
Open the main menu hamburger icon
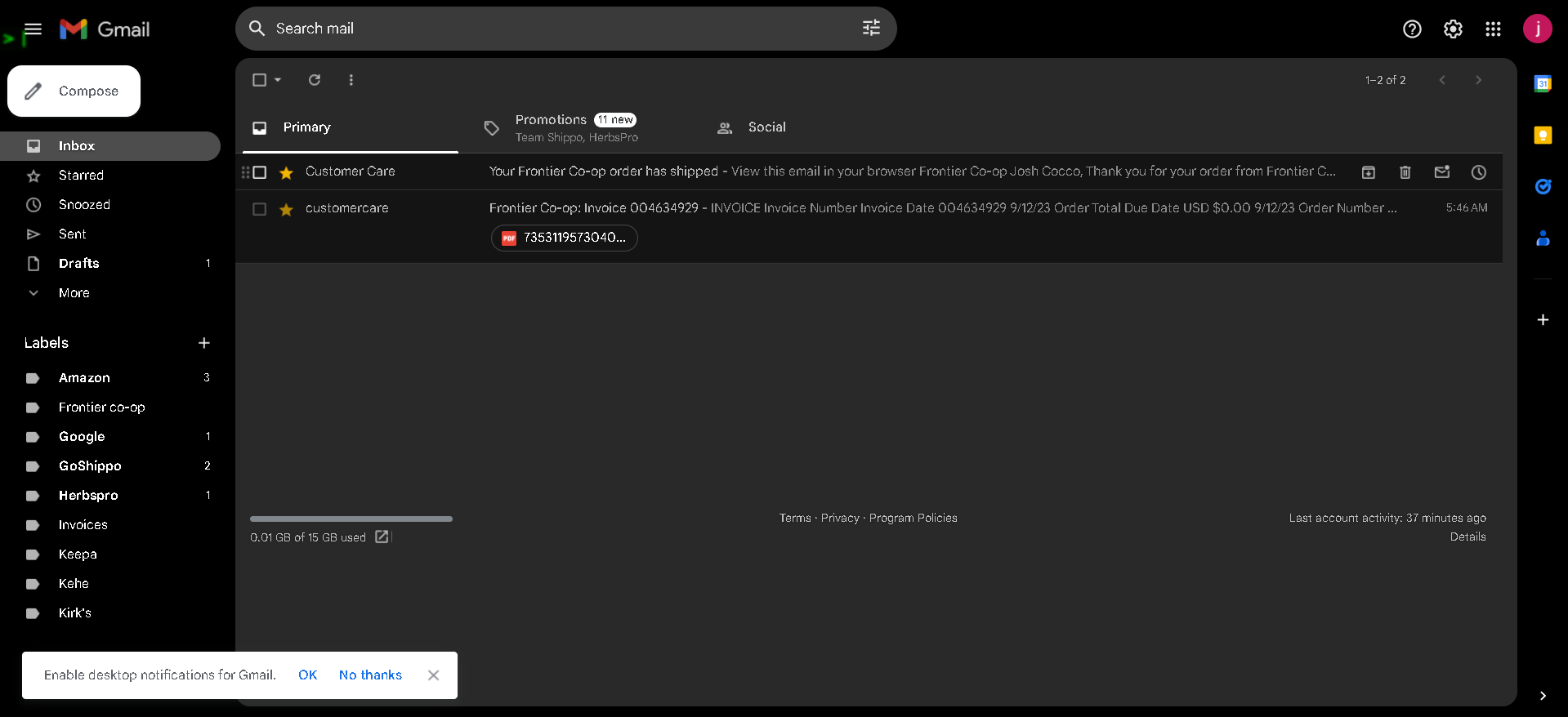tap(33, 29)
